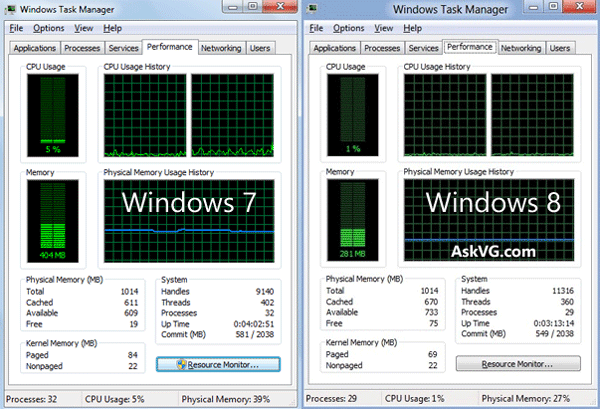Open File menu in Windows 8 Task Manager

pos(316,28)
